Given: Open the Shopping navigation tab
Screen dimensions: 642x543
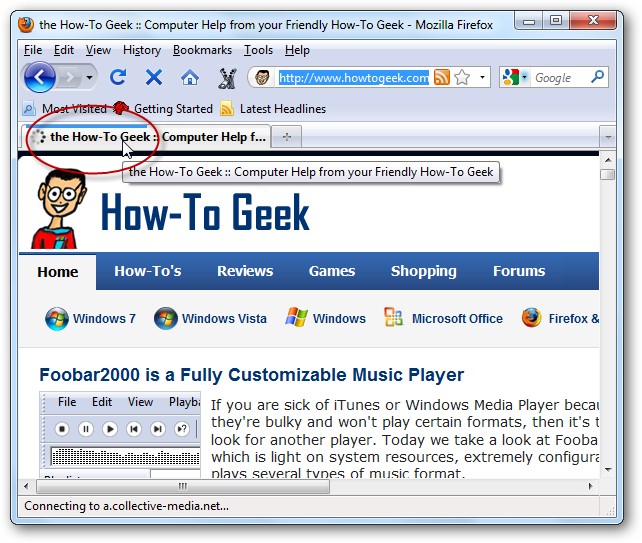Looking at the screenshot, I should 424,272.
